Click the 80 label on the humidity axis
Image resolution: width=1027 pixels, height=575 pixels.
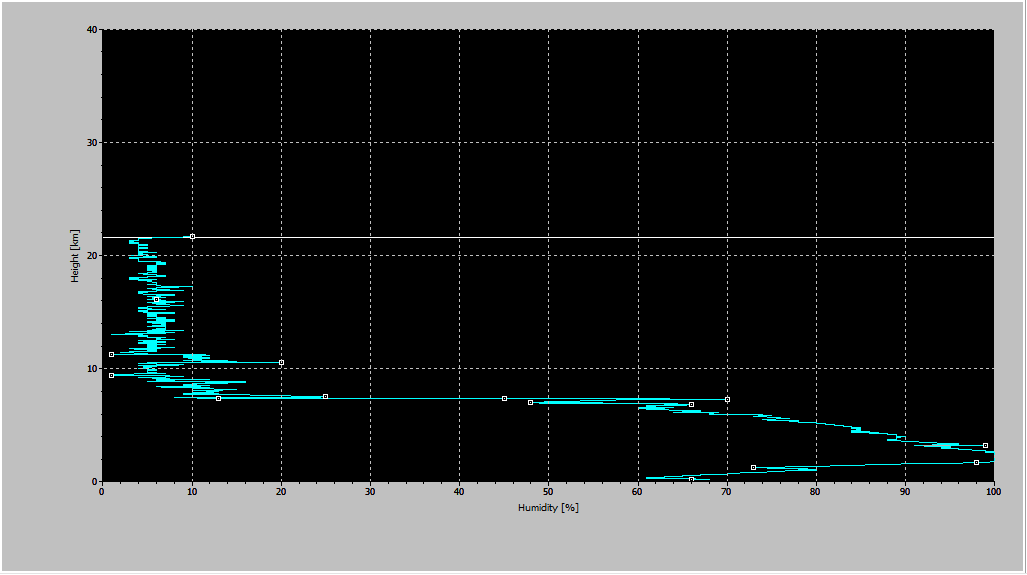[816, 491]
